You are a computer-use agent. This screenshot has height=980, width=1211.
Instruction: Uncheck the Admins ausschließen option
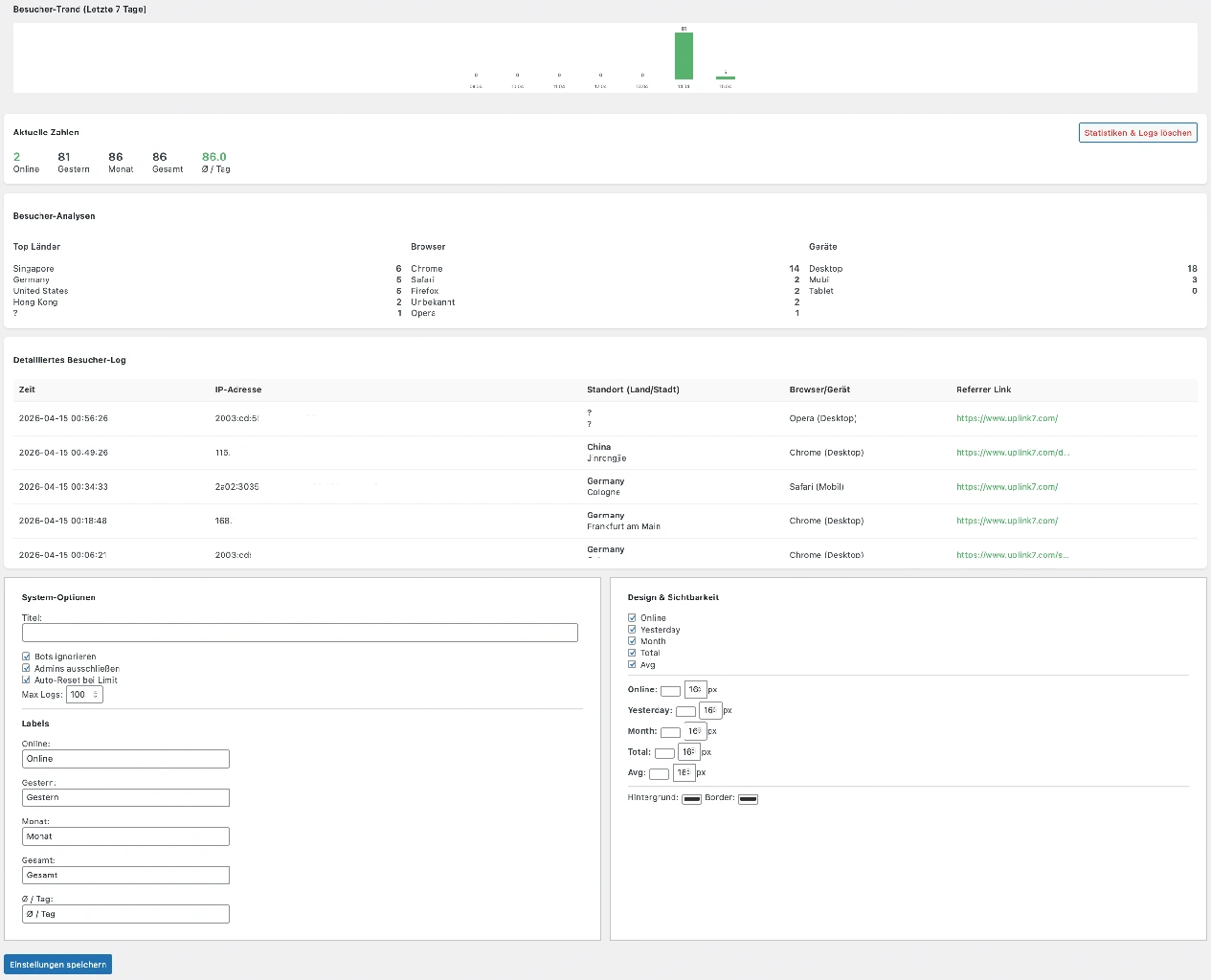point(26,668)
